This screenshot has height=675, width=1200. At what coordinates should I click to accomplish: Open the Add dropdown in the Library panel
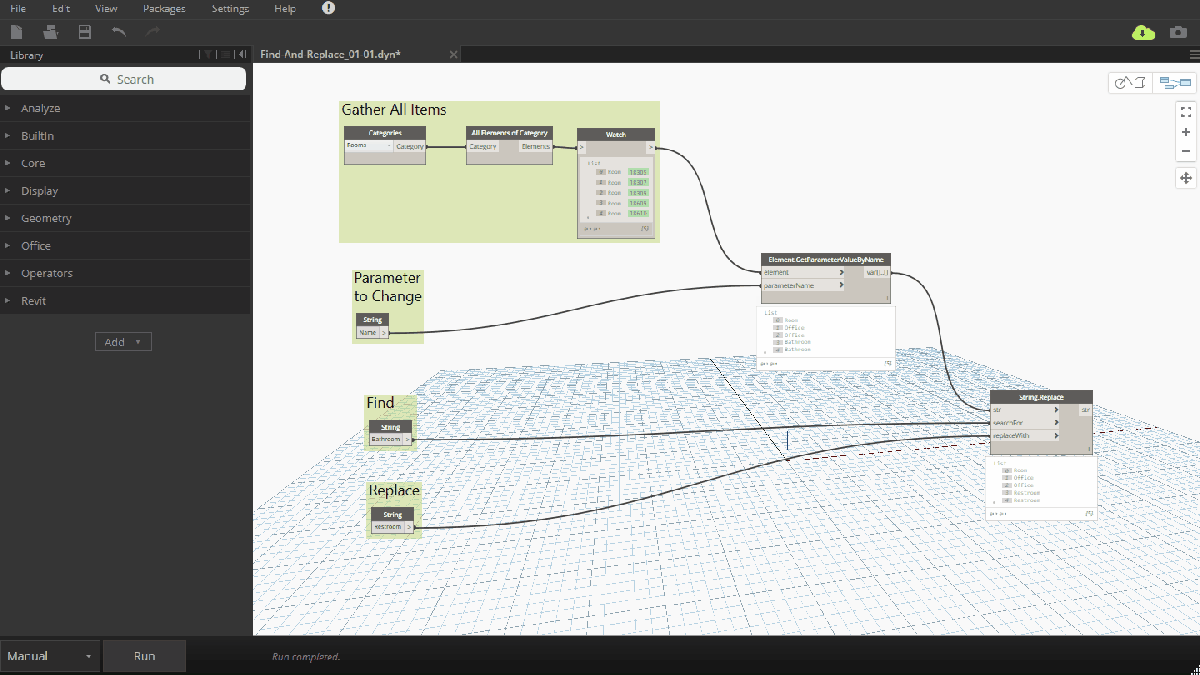pyautogui.click(x=122, y=341)
